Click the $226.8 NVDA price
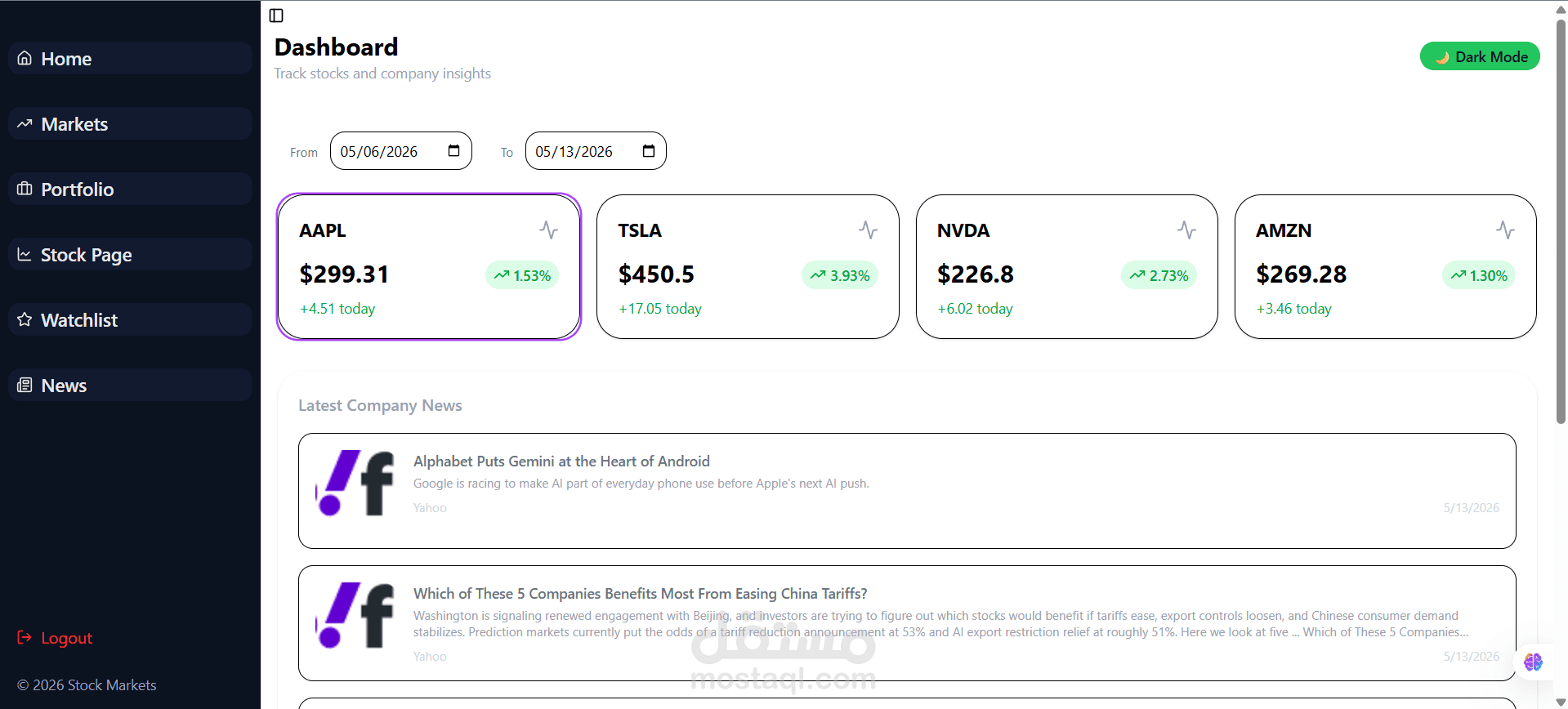Viewport: 1568px width, 709px height. [x=976, y=274]
